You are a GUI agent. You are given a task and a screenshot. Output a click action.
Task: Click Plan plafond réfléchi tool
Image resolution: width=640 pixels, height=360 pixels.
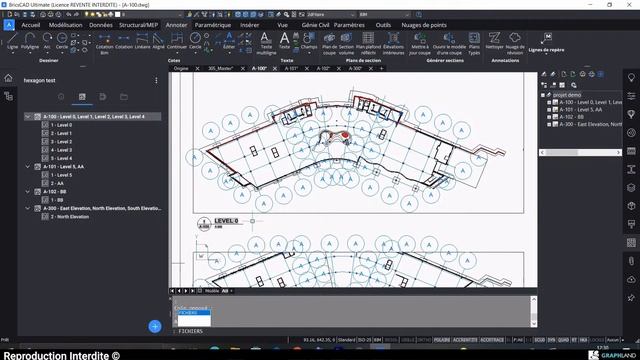368,43
